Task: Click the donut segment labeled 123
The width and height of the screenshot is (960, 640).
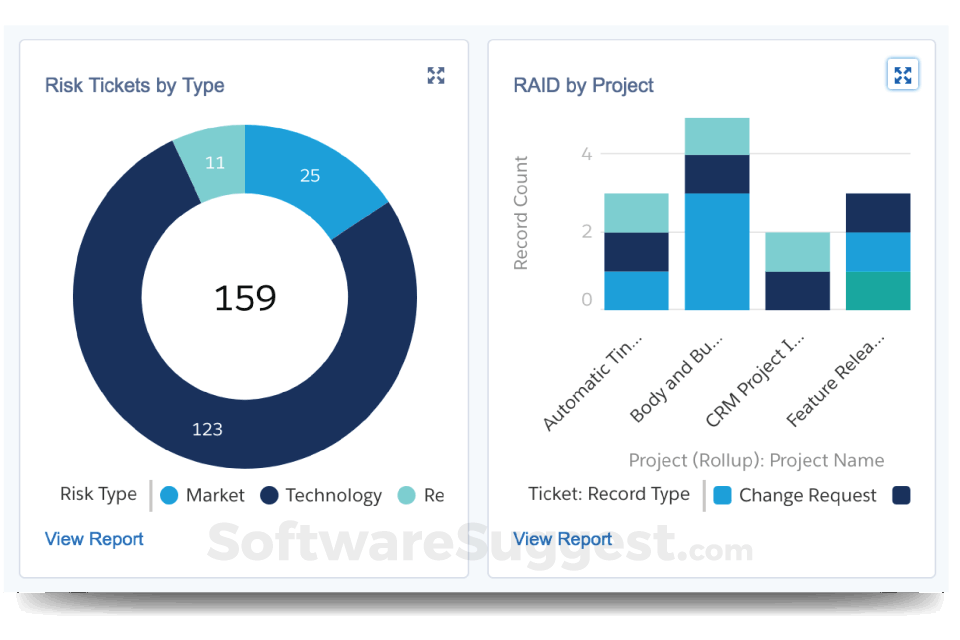Action: tap(207, 428)
